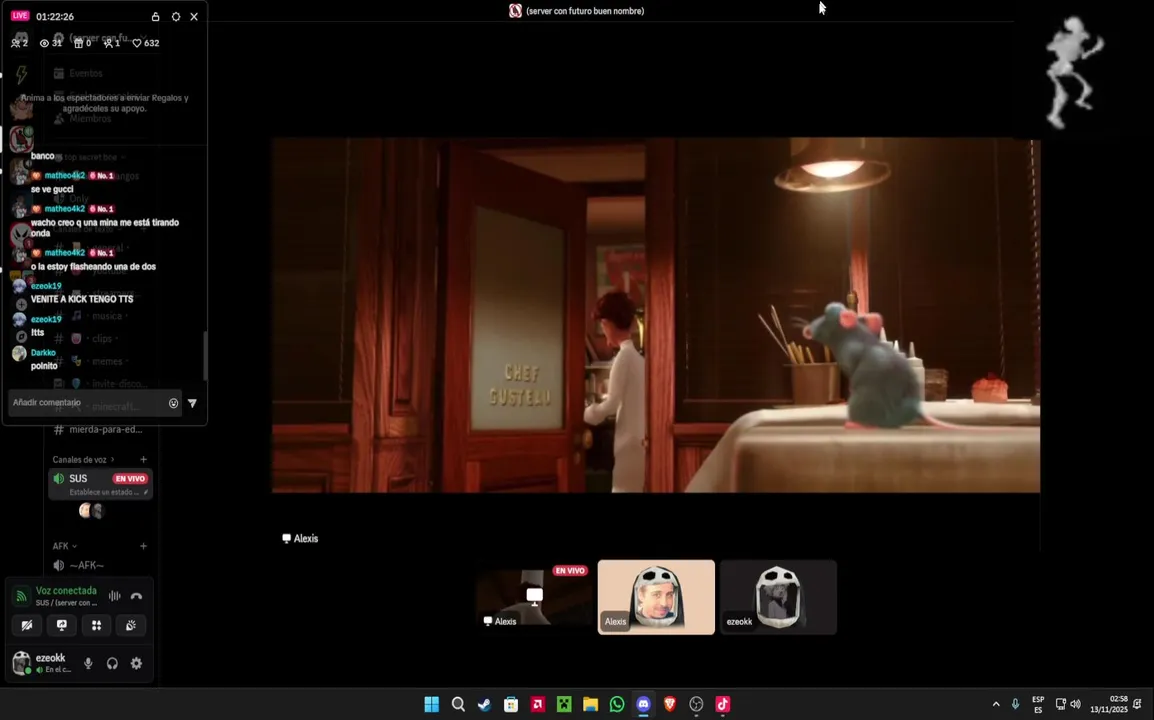This screenshot has width=1154, height=720.
Task: Click matheo4k2 above 'se ve gucci'
Action: (x=65, y=175)
